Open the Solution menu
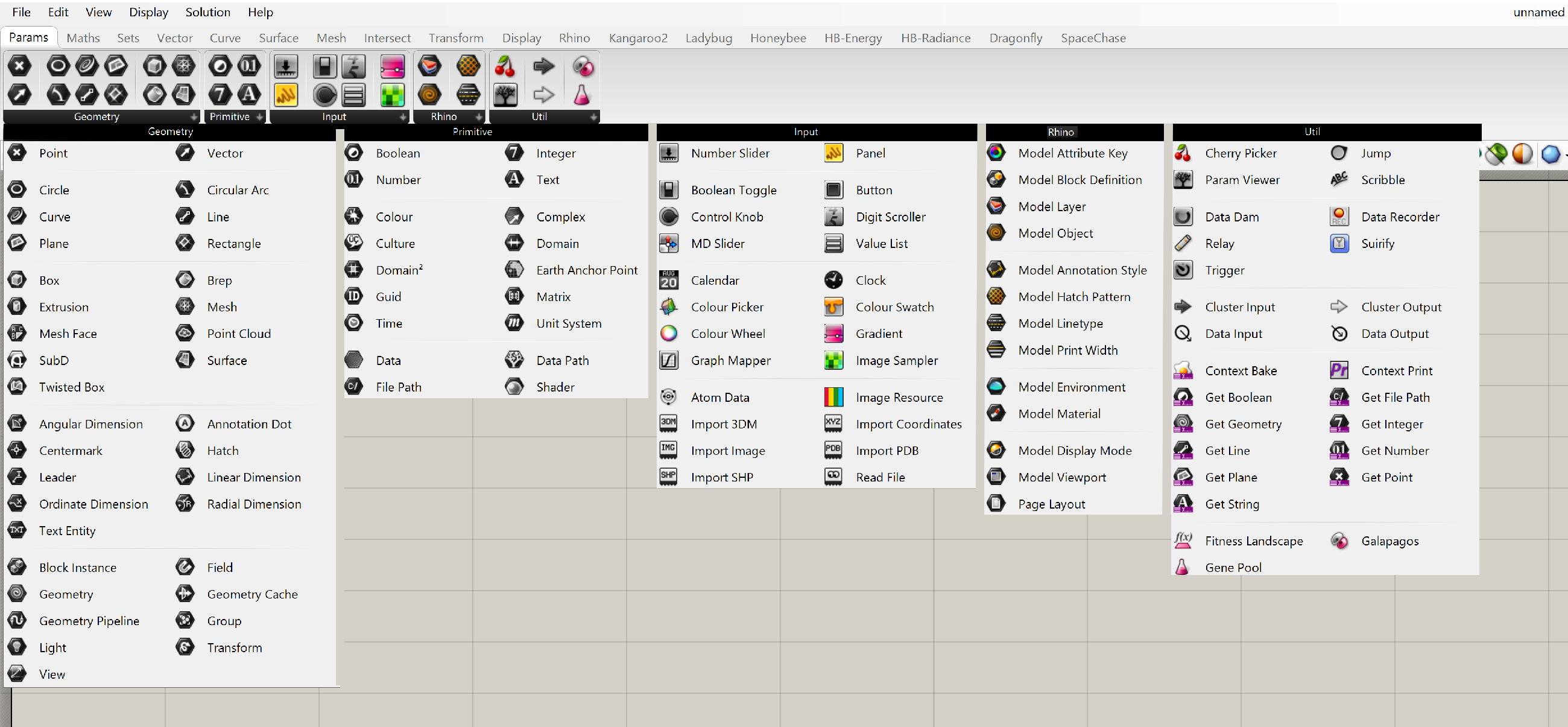The image size is (1568, 727). 207,12
